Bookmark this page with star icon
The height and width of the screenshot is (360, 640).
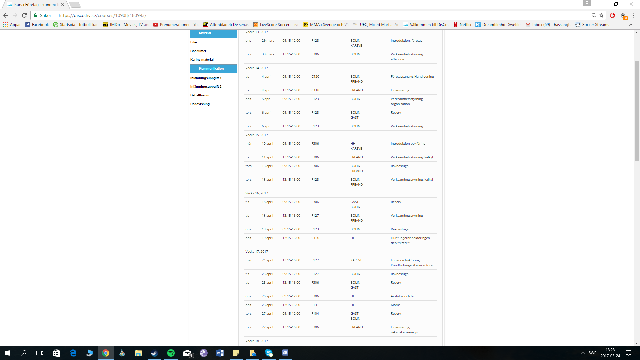click(x=602, y=16)
